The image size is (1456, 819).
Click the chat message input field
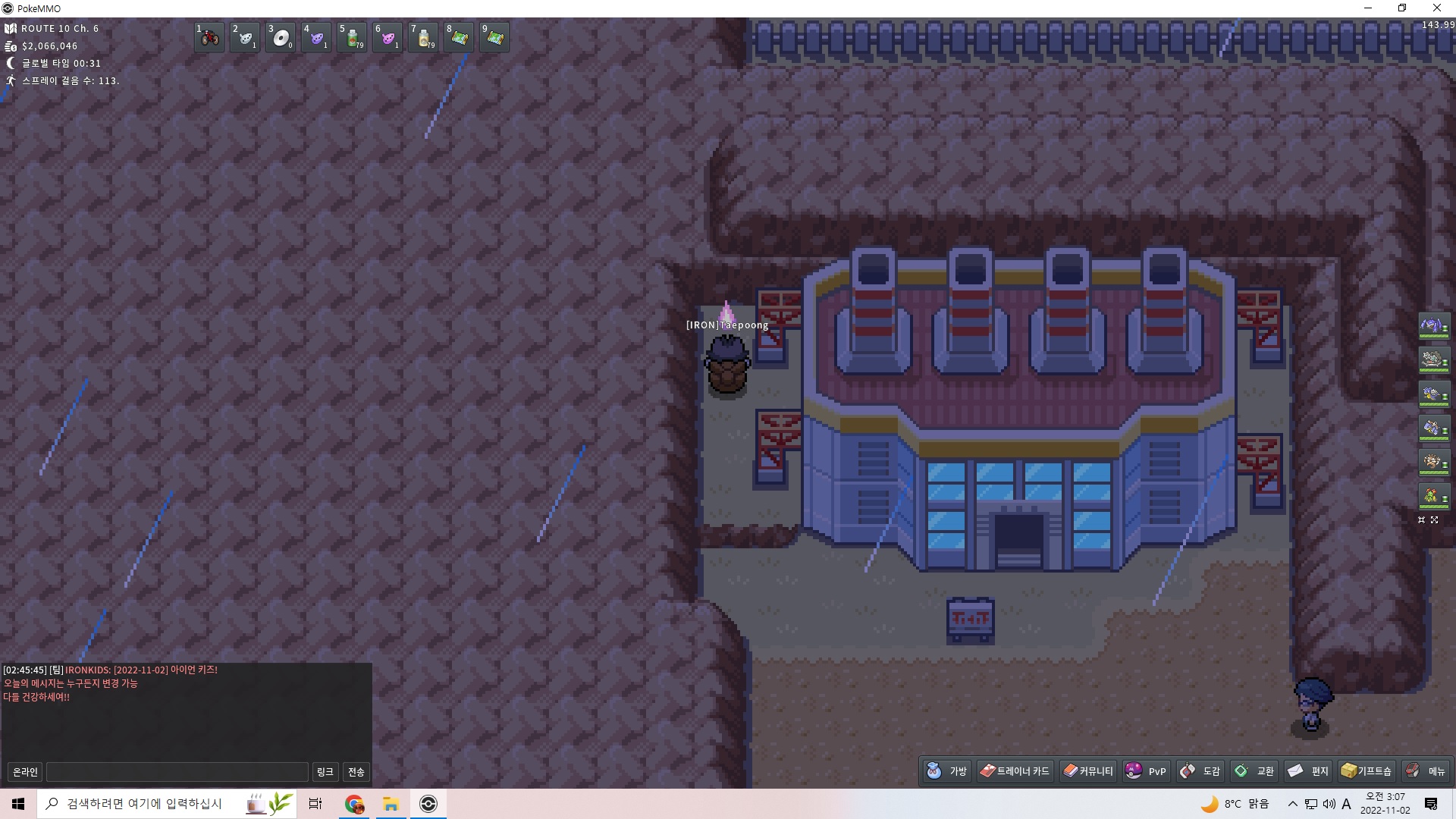coord(177,772)
